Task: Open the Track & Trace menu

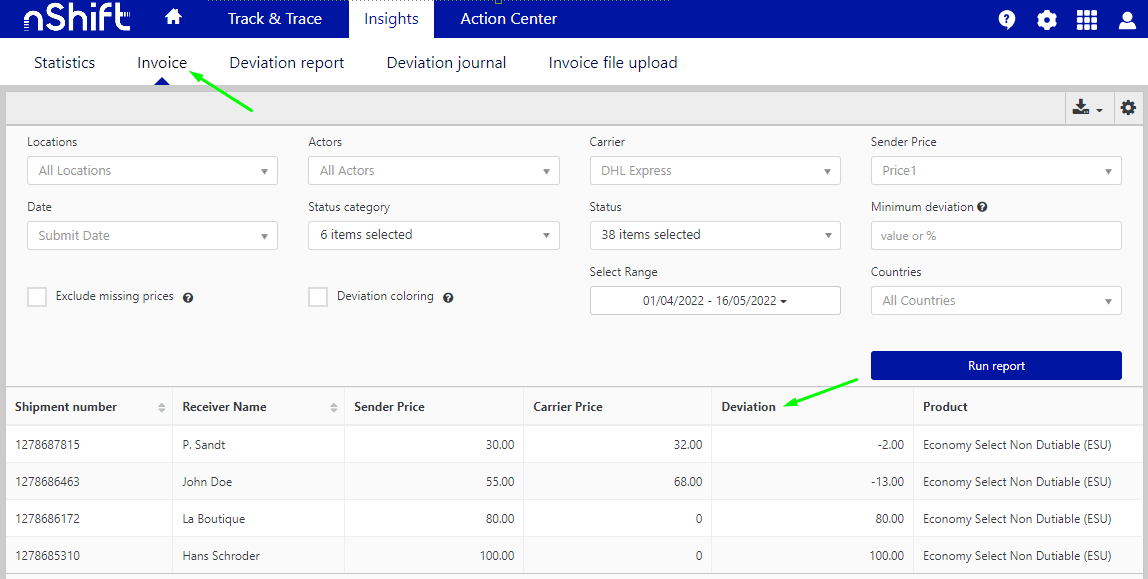Action: click(x=275, y=19)
